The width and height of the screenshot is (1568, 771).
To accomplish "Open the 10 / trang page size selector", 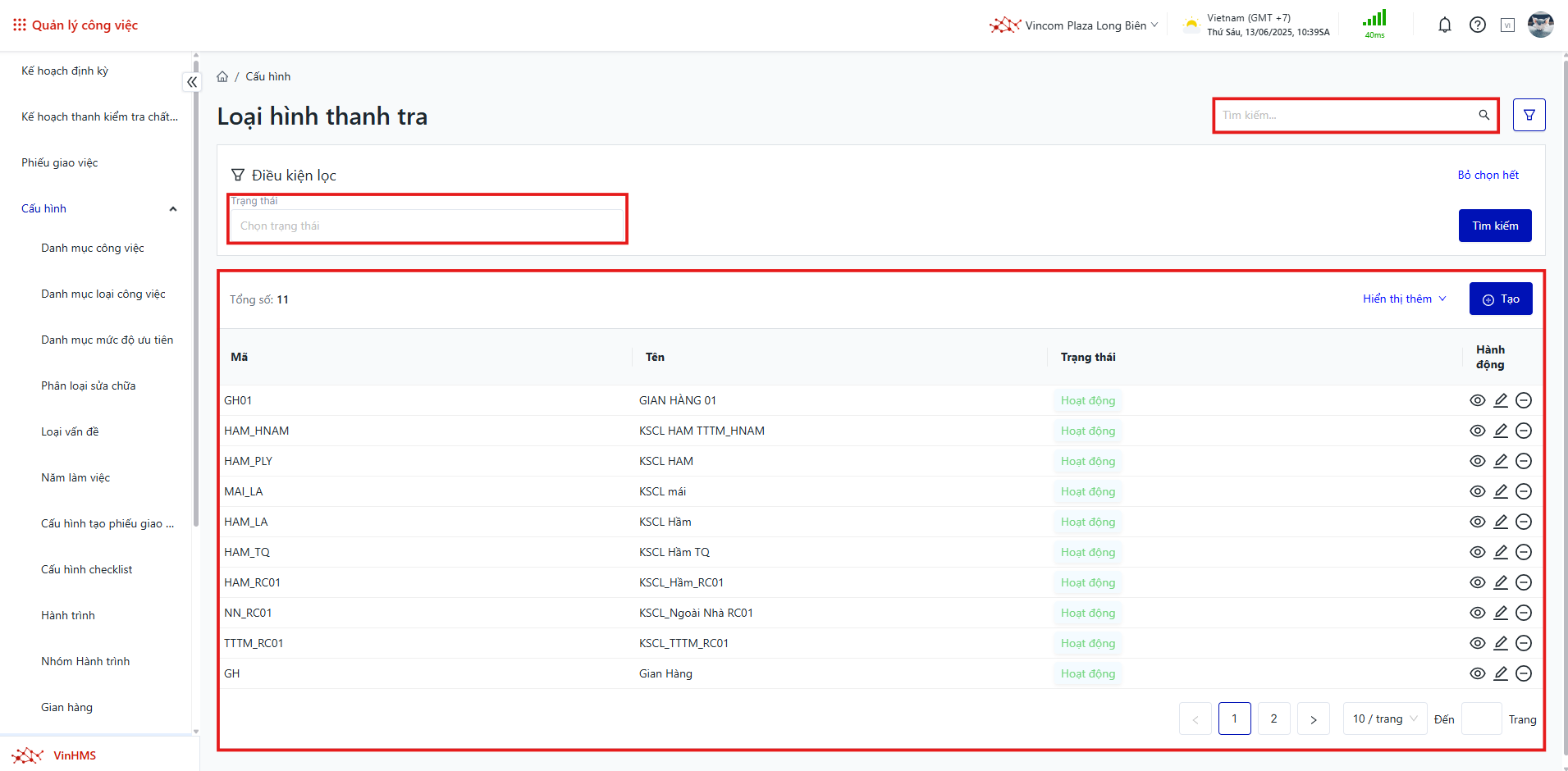I will 1384,719.
